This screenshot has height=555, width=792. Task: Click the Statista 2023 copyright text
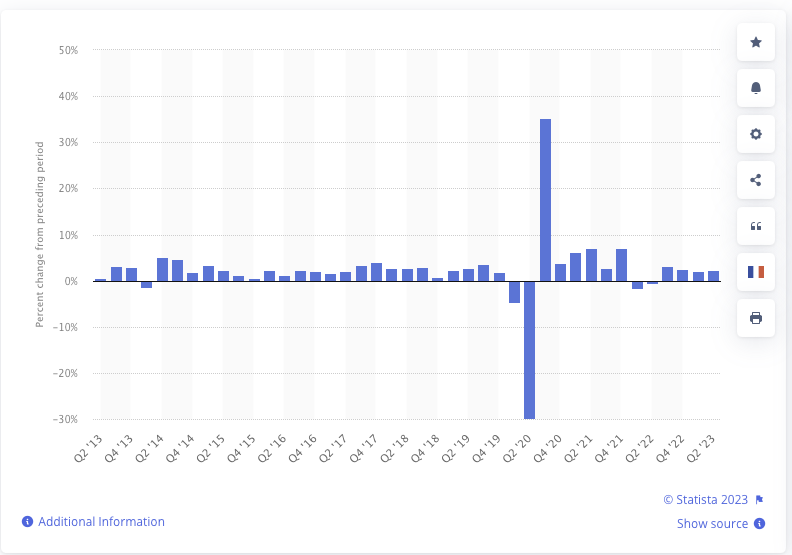pos(706,500)
